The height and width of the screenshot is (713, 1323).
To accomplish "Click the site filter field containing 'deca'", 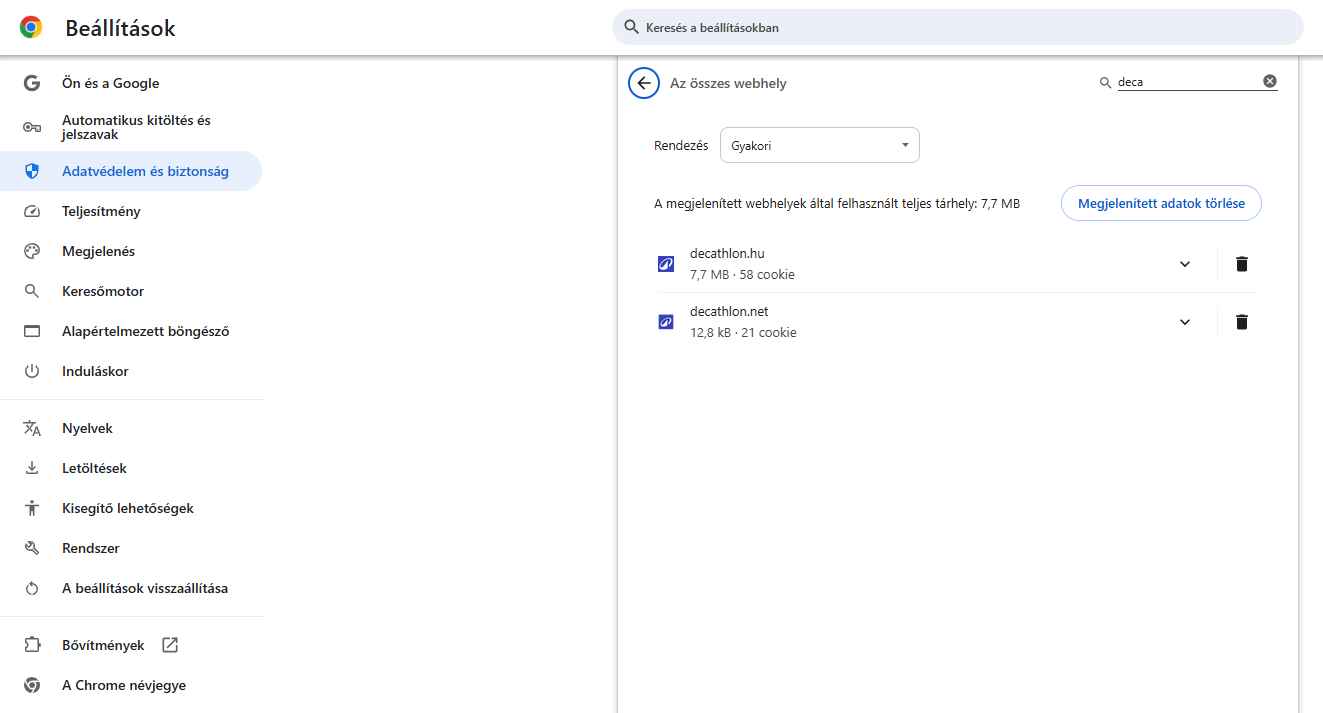I will 1187,83.
